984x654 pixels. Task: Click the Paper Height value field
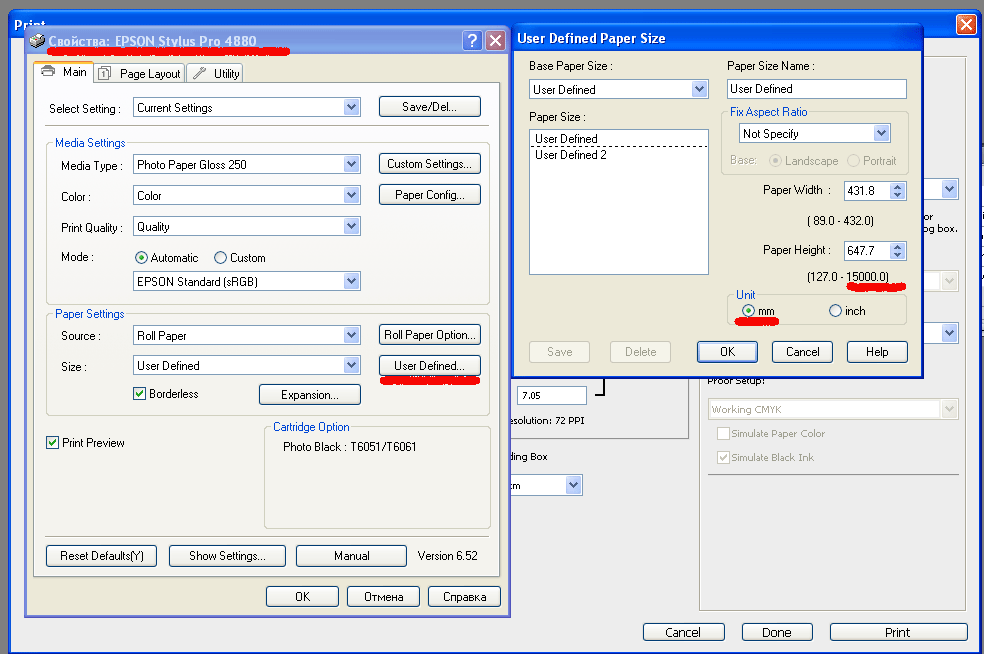867,250
